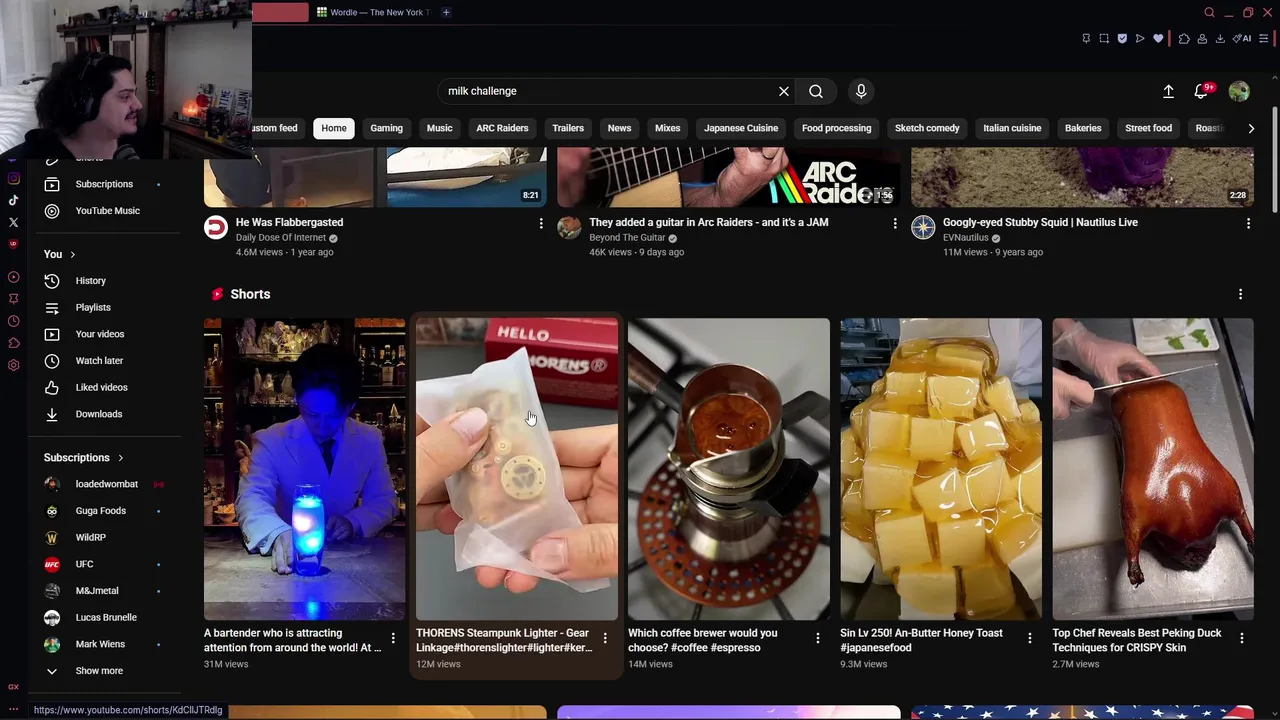This screenshot has height=720, width=1280.
Task: Show more filter chips with right arrow
Action: (x=1251, y=128)
